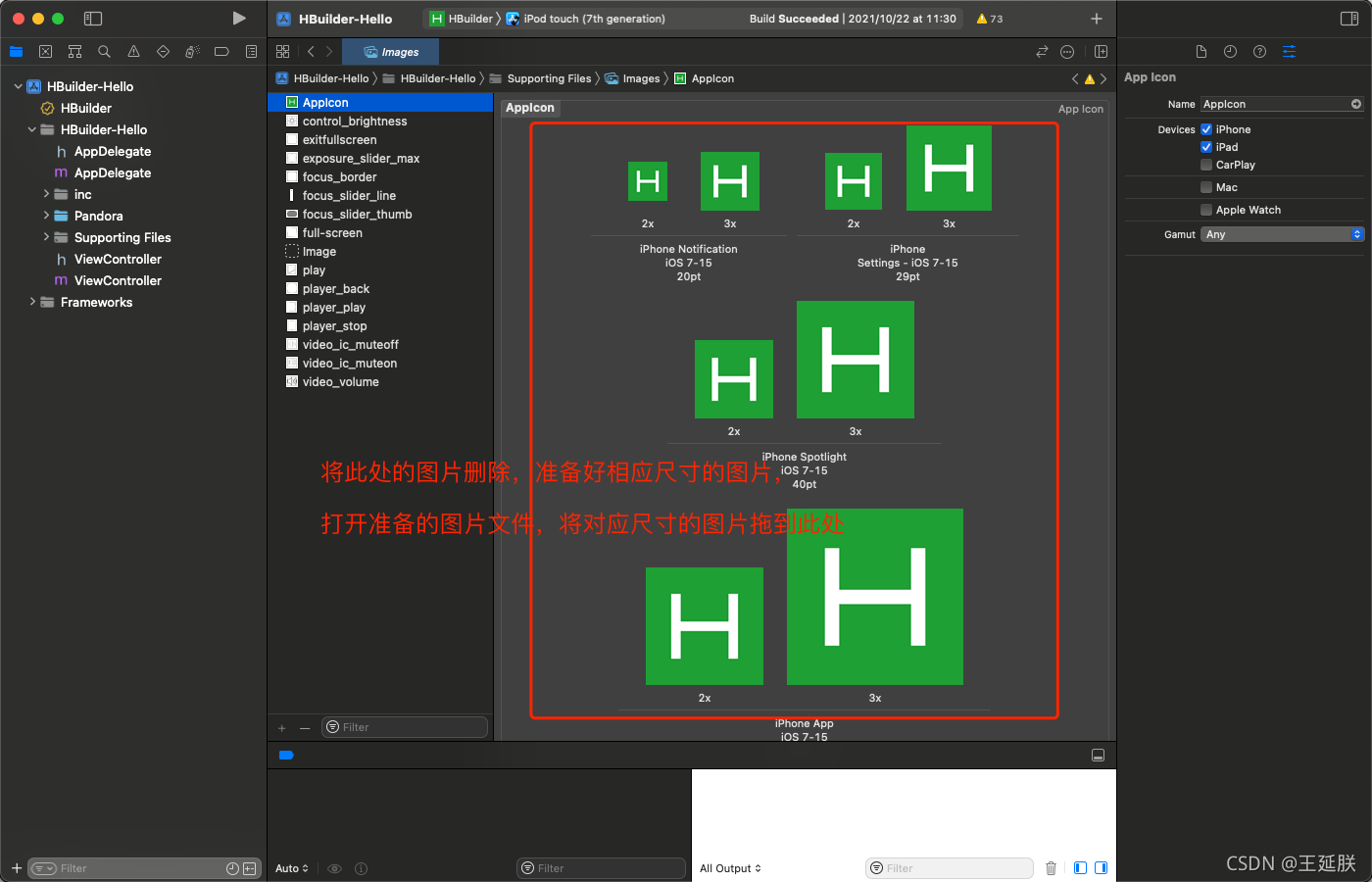Open the history inspector
This screenshot has height=882, width=1372.
(1230, 52)
